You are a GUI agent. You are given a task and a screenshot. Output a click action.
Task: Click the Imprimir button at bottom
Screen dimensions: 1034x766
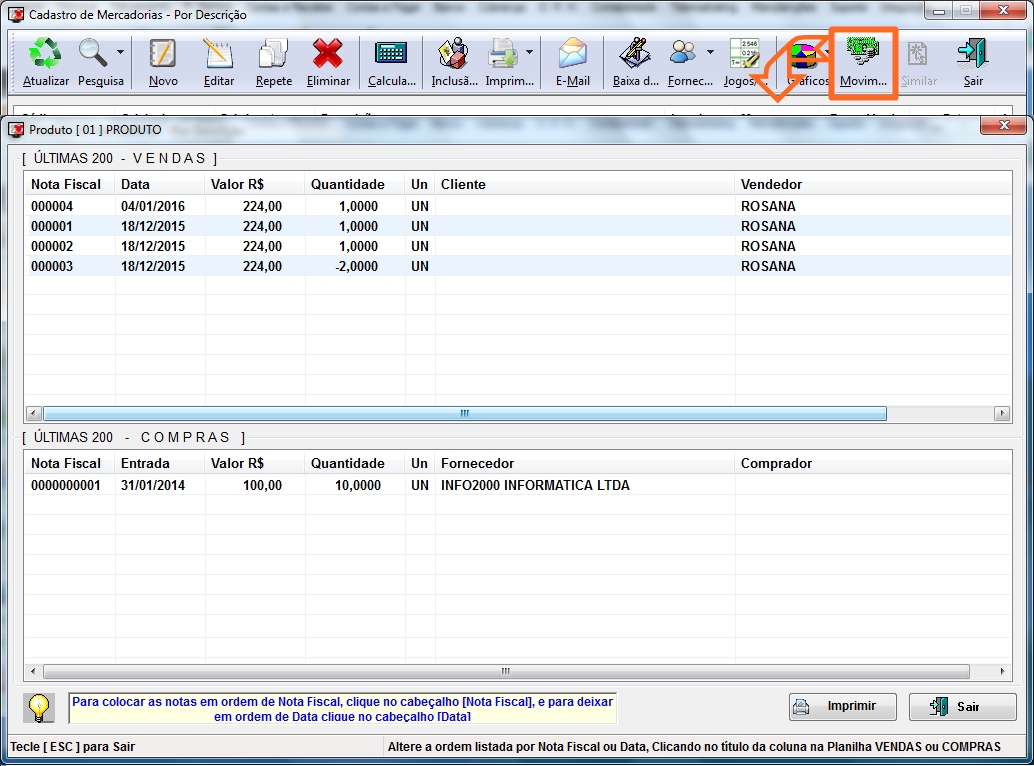[842, 706]
